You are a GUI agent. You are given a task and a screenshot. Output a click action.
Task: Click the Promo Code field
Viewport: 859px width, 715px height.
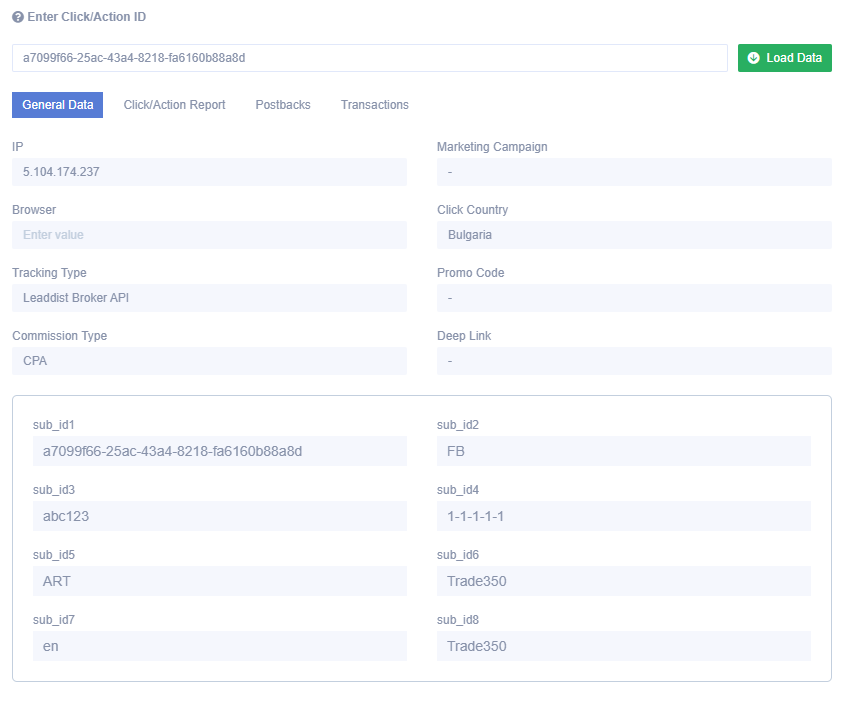click(x=634, y=298)
